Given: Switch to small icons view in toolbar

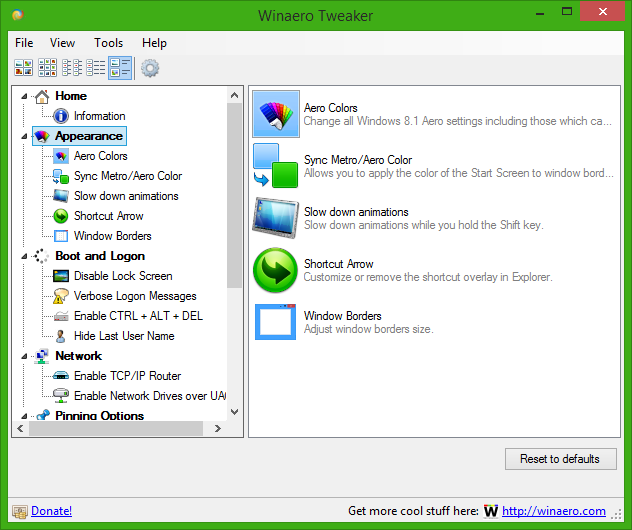Looking at the screenshot, I should (x=72, y=68).
